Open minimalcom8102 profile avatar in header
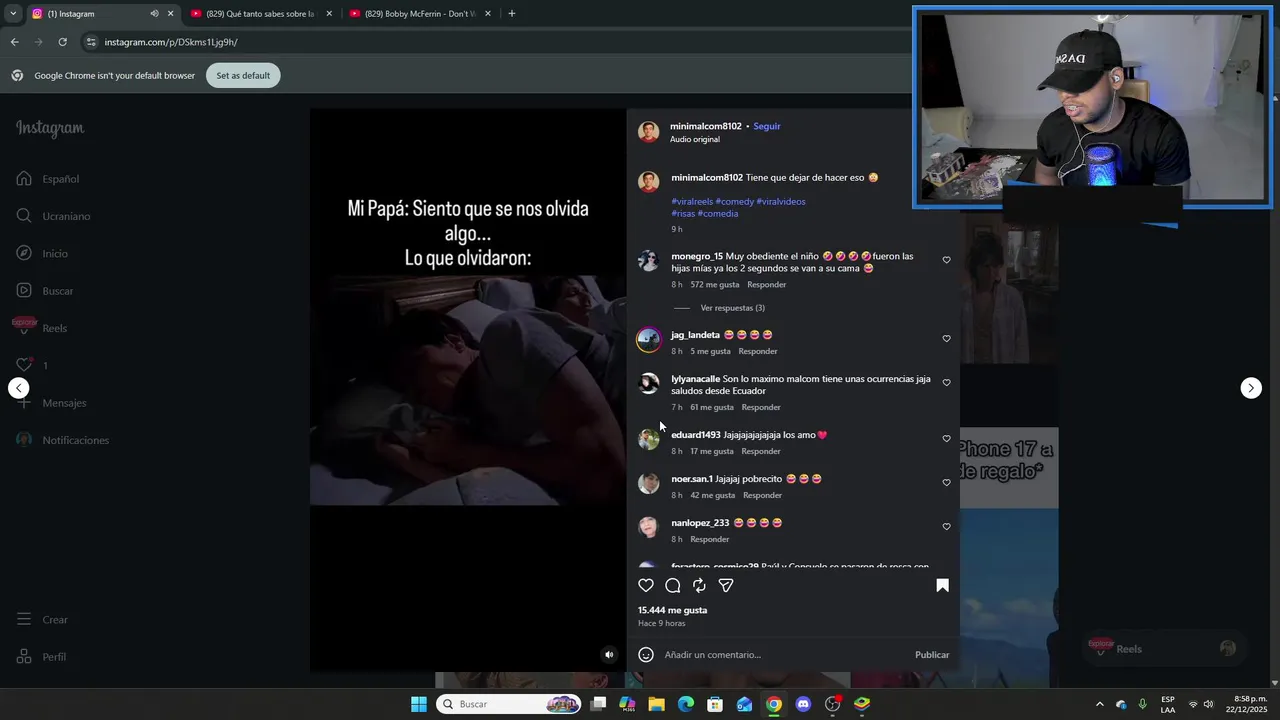Screen dimensions: 1280x720 coord(649,132)
